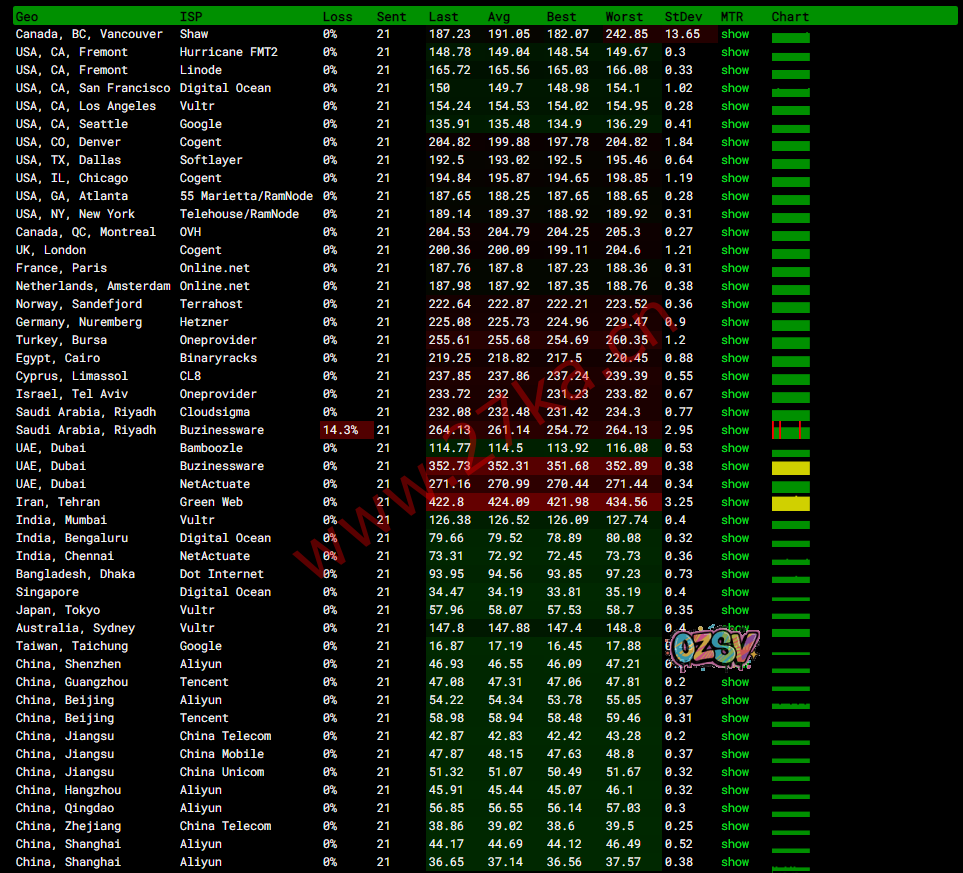View chart for NetActuate Dubai
963x873 pixels.
[x=790, y=487]
